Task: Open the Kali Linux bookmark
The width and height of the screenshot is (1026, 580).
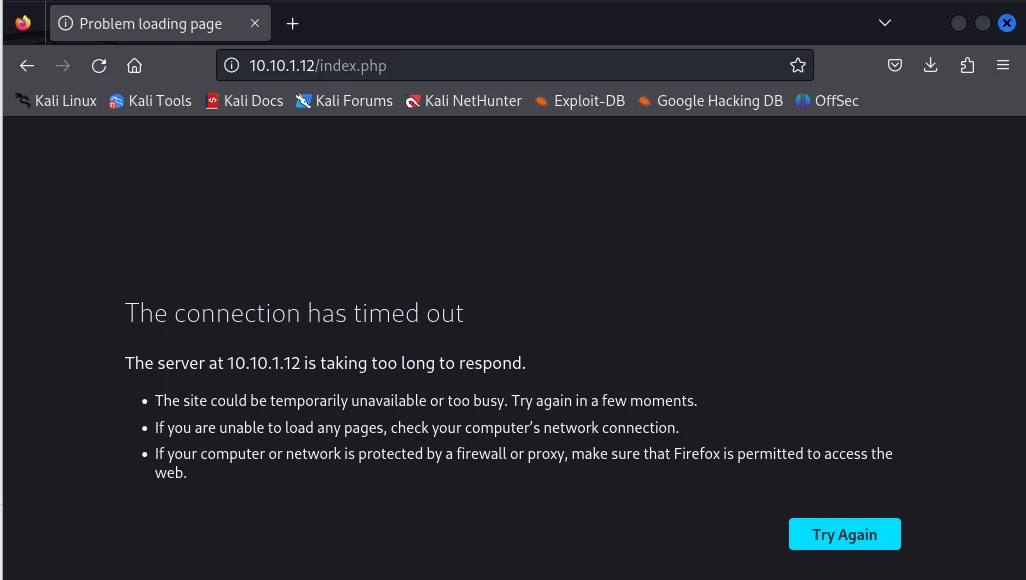Action: click(x=56, y=101)
